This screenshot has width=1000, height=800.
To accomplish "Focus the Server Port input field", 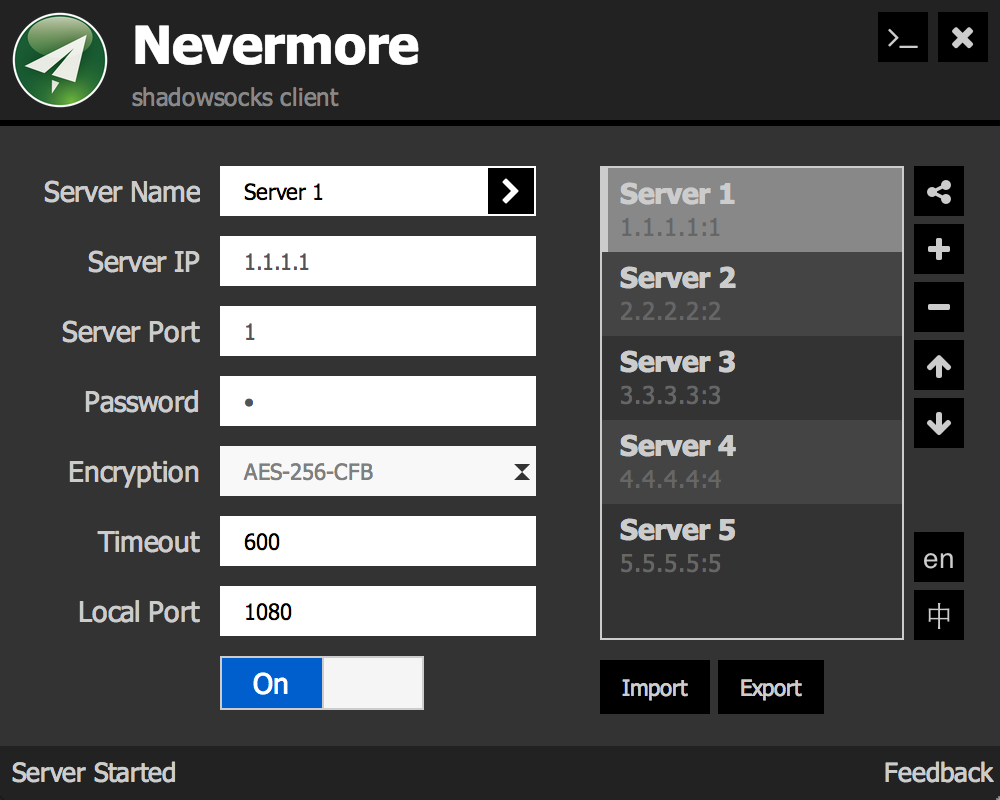I will coord(378,332).
